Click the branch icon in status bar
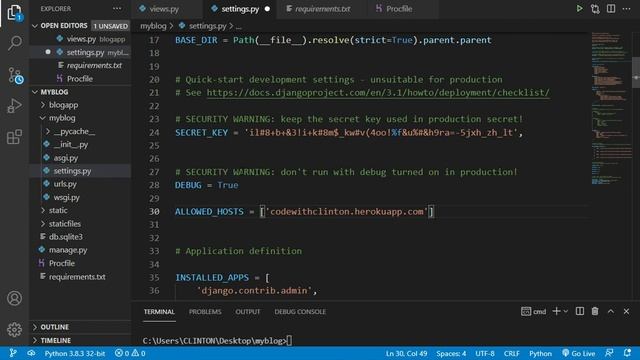The image size is (640, 360). (x=13, y=353)
